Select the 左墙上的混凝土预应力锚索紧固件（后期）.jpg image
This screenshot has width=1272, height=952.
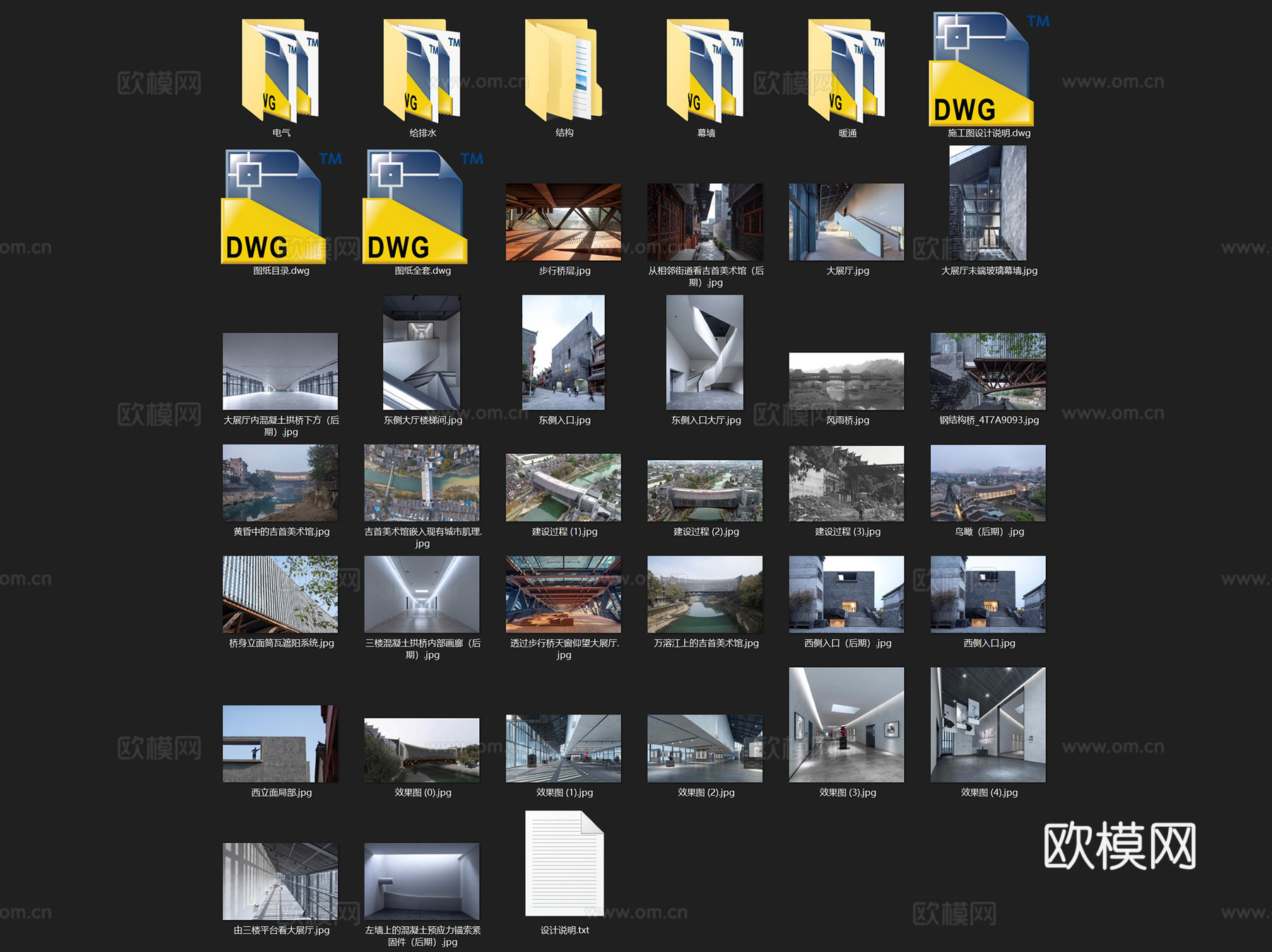[x=422, y=881]
